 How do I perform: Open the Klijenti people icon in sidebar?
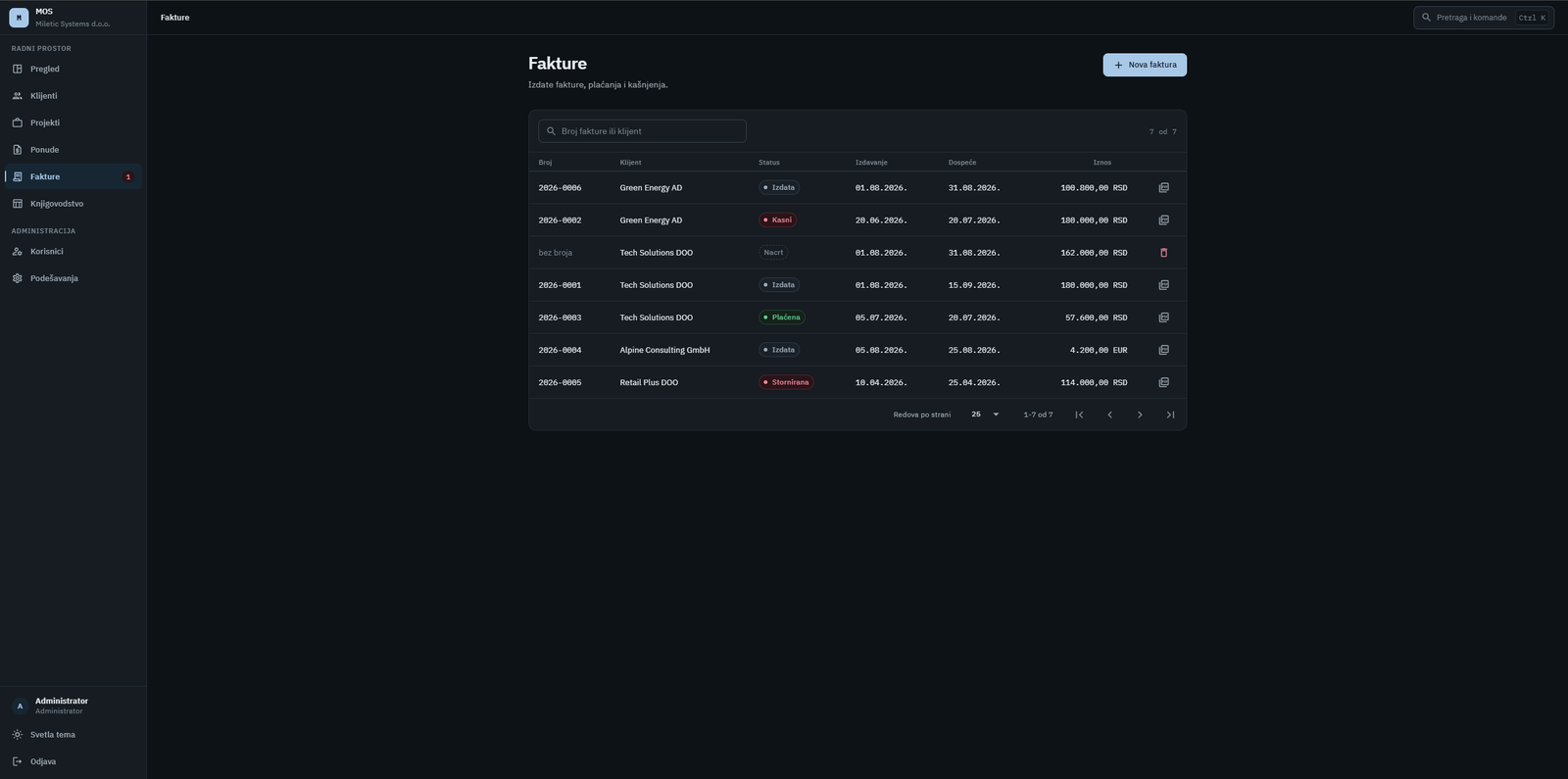(17, 96)
